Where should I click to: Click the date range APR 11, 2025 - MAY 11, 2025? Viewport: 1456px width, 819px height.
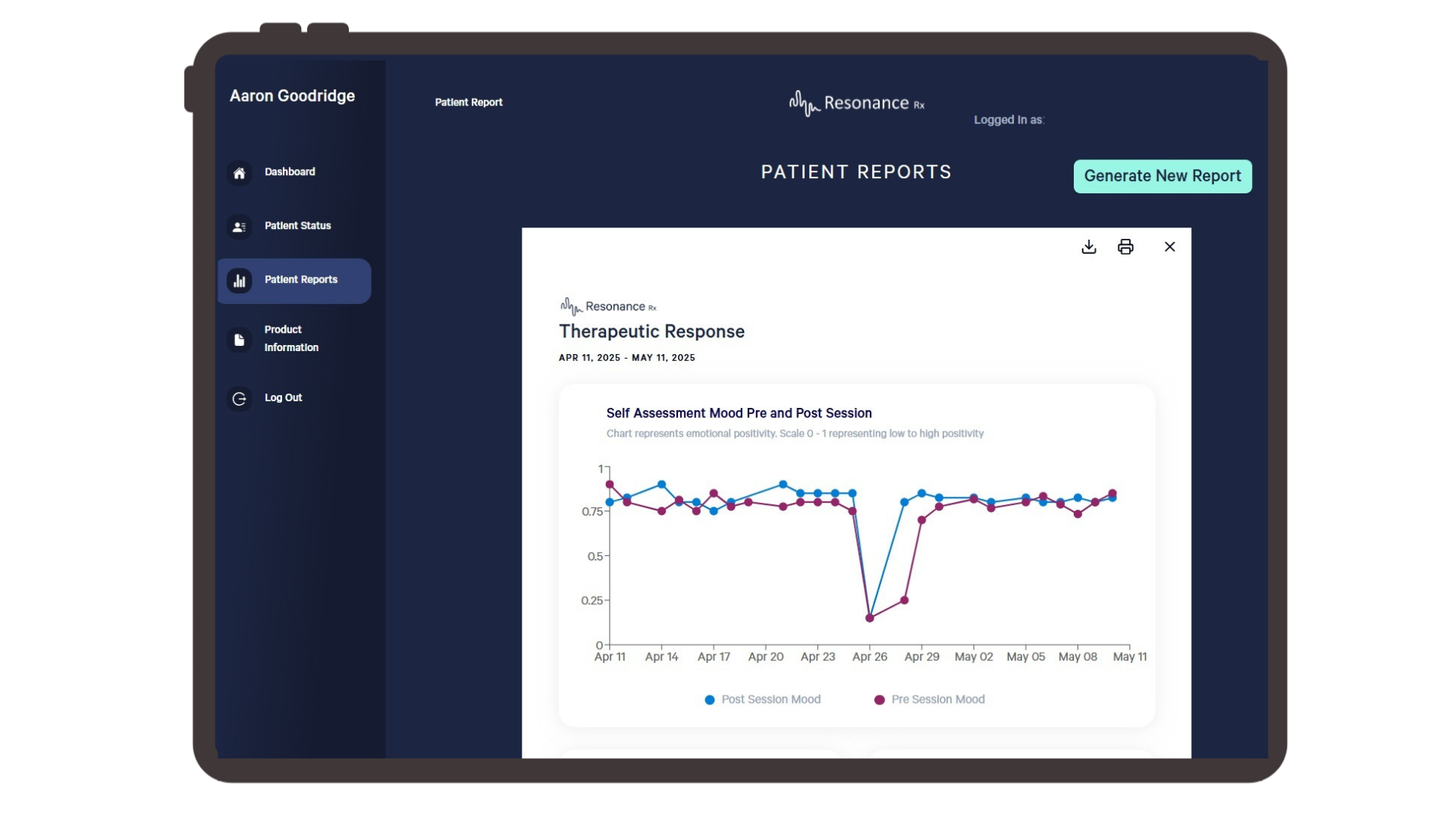click(x=626, y=358)
